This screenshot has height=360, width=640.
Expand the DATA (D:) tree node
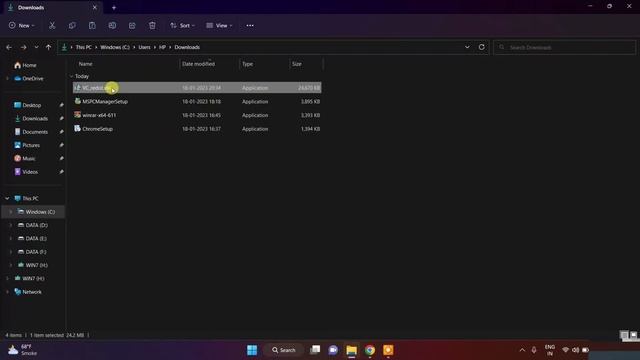click(11, 225)
